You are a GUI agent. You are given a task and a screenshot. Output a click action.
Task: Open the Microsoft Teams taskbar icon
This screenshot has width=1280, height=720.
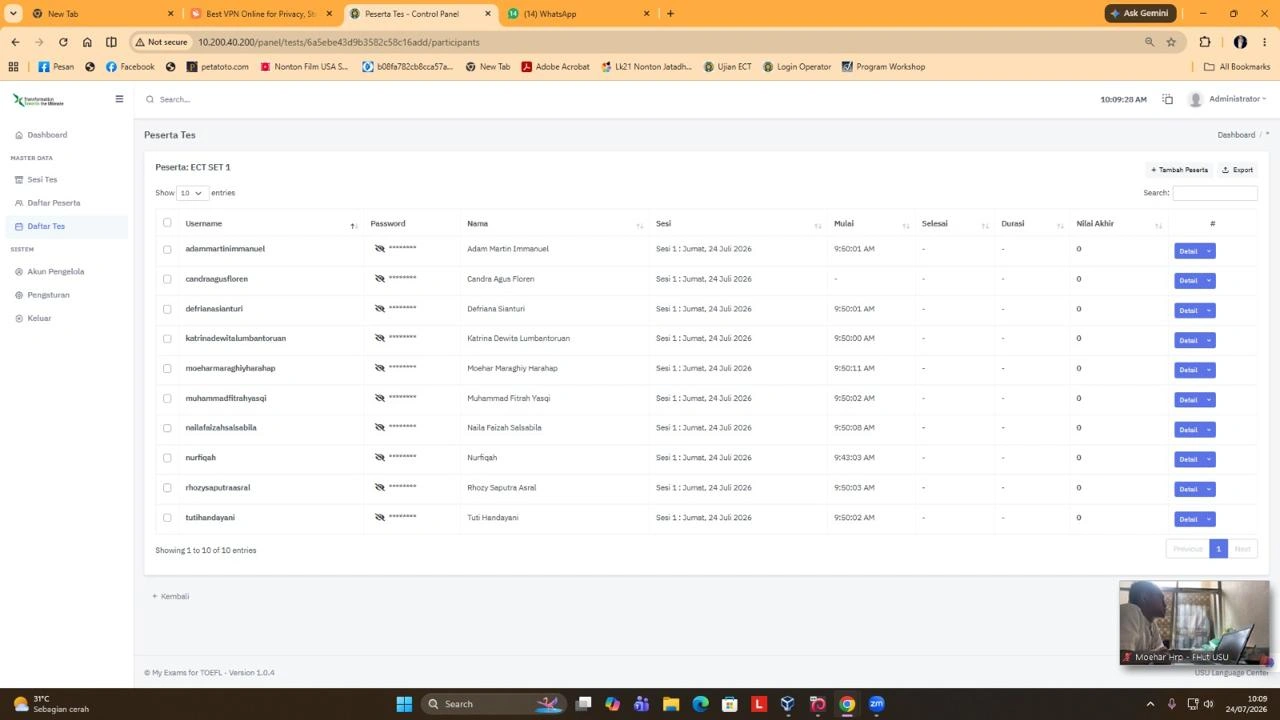[x=641, y=704]
